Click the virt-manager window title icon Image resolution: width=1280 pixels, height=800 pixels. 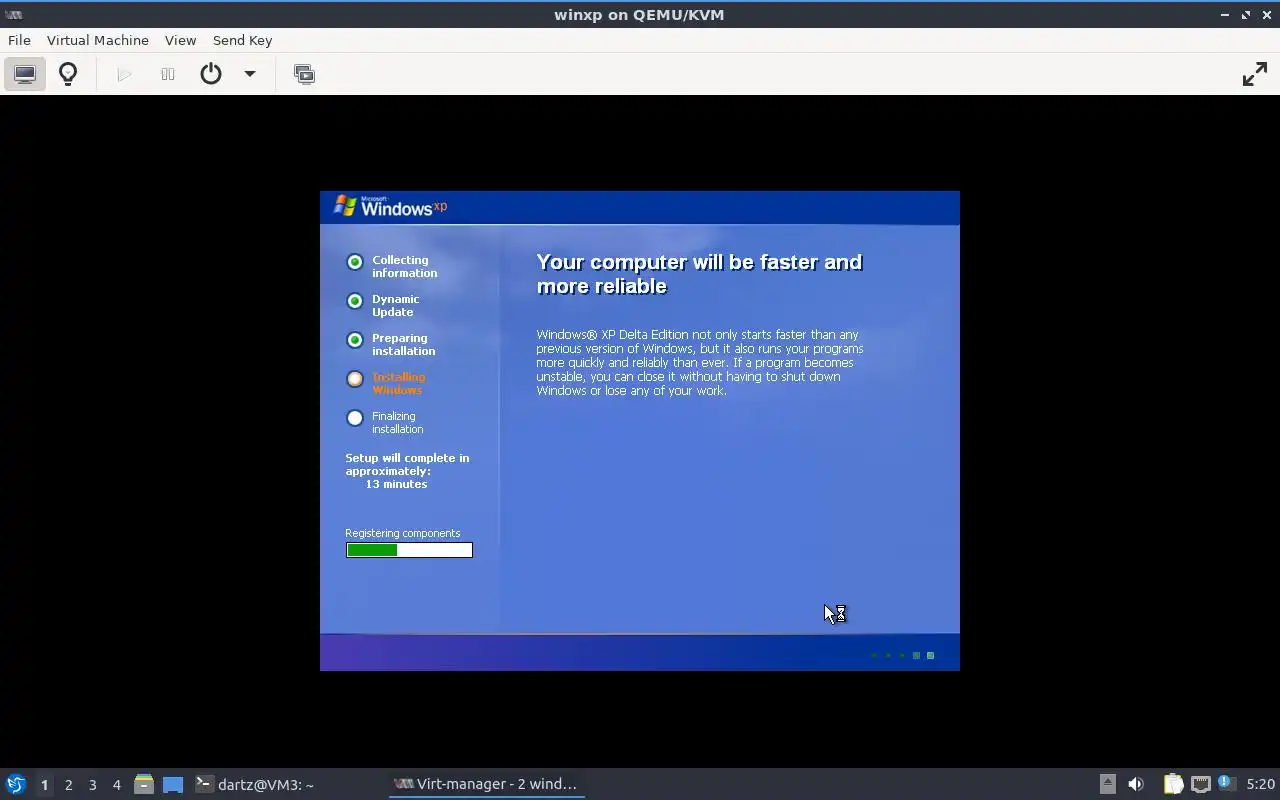pyautogui.click(x=14, y=15)
